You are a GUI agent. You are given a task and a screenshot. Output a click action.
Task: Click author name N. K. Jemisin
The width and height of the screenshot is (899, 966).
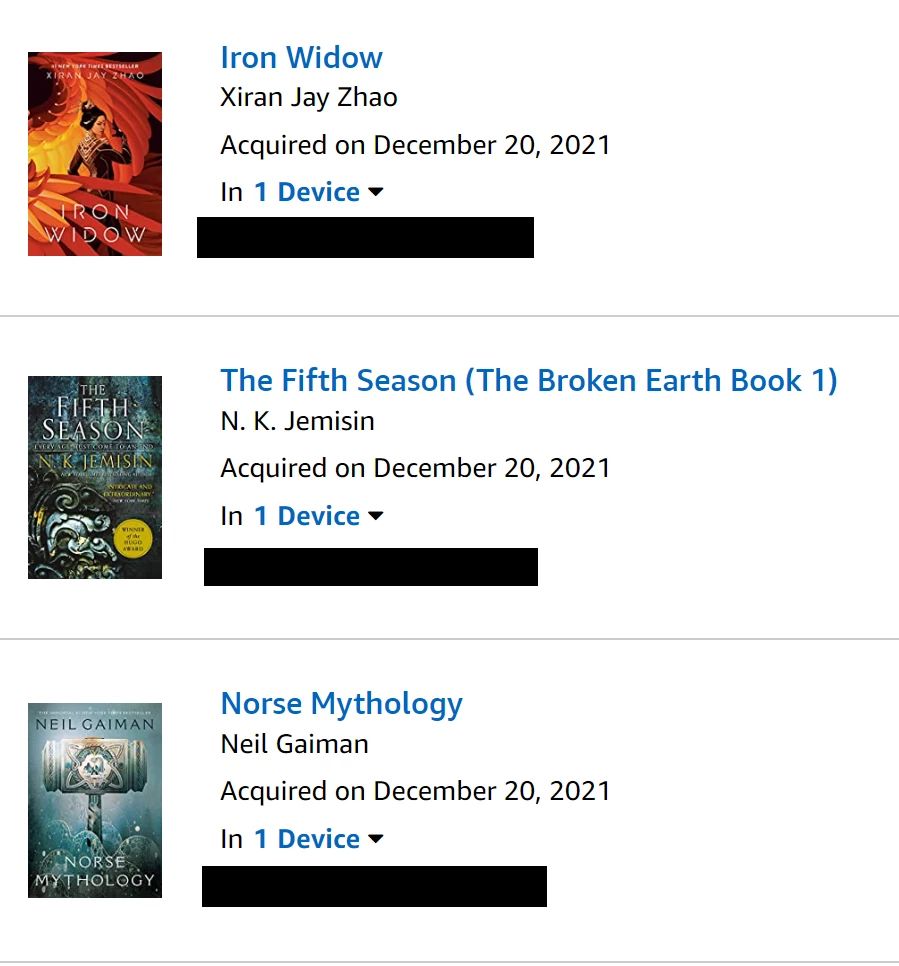pos(297,421)
